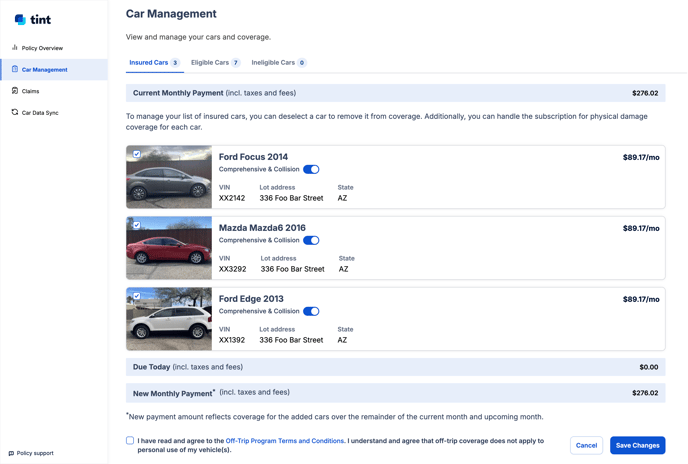This screenshot has height=464, width=688.
Task: Click the Due Today label
Action: click(x=151, y=367)
